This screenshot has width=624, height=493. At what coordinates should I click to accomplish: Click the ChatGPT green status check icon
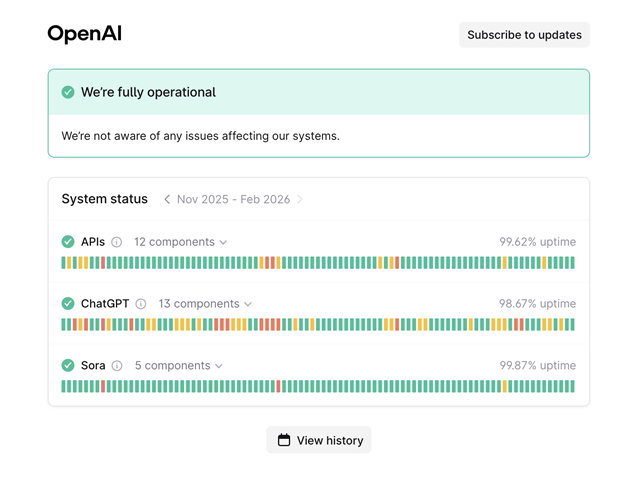68,304
